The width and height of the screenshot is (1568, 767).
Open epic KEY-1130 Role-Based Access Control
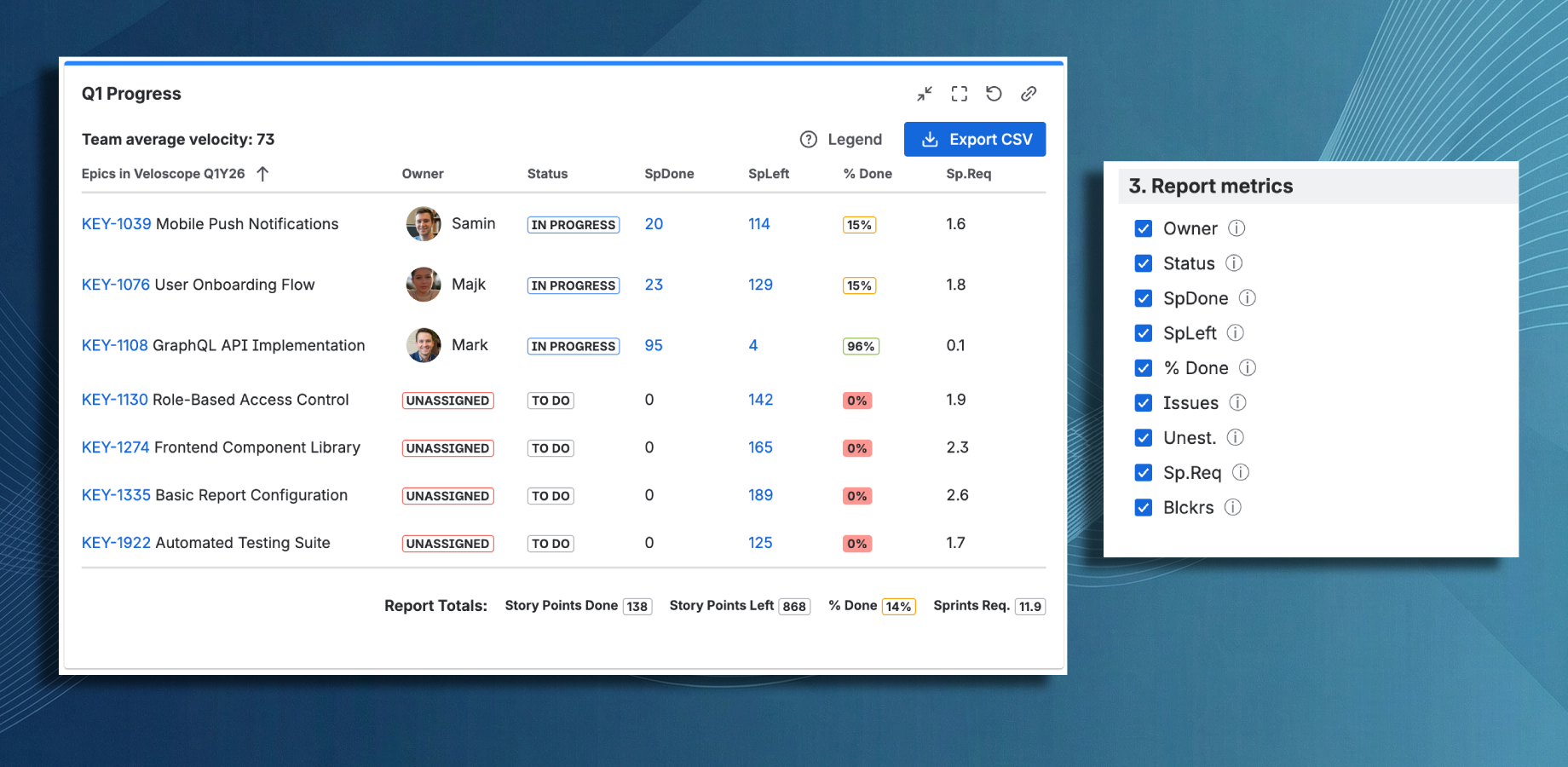[216, 400]
